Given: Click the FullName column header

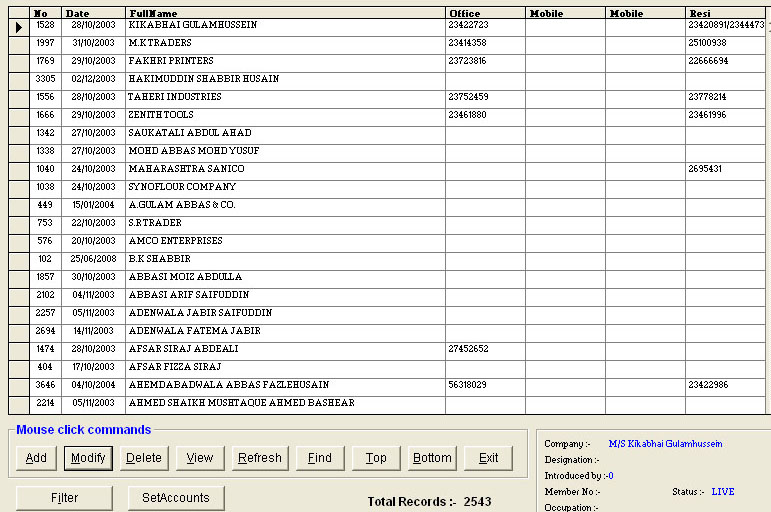Looking at the screenshot, I should [285, 13].
